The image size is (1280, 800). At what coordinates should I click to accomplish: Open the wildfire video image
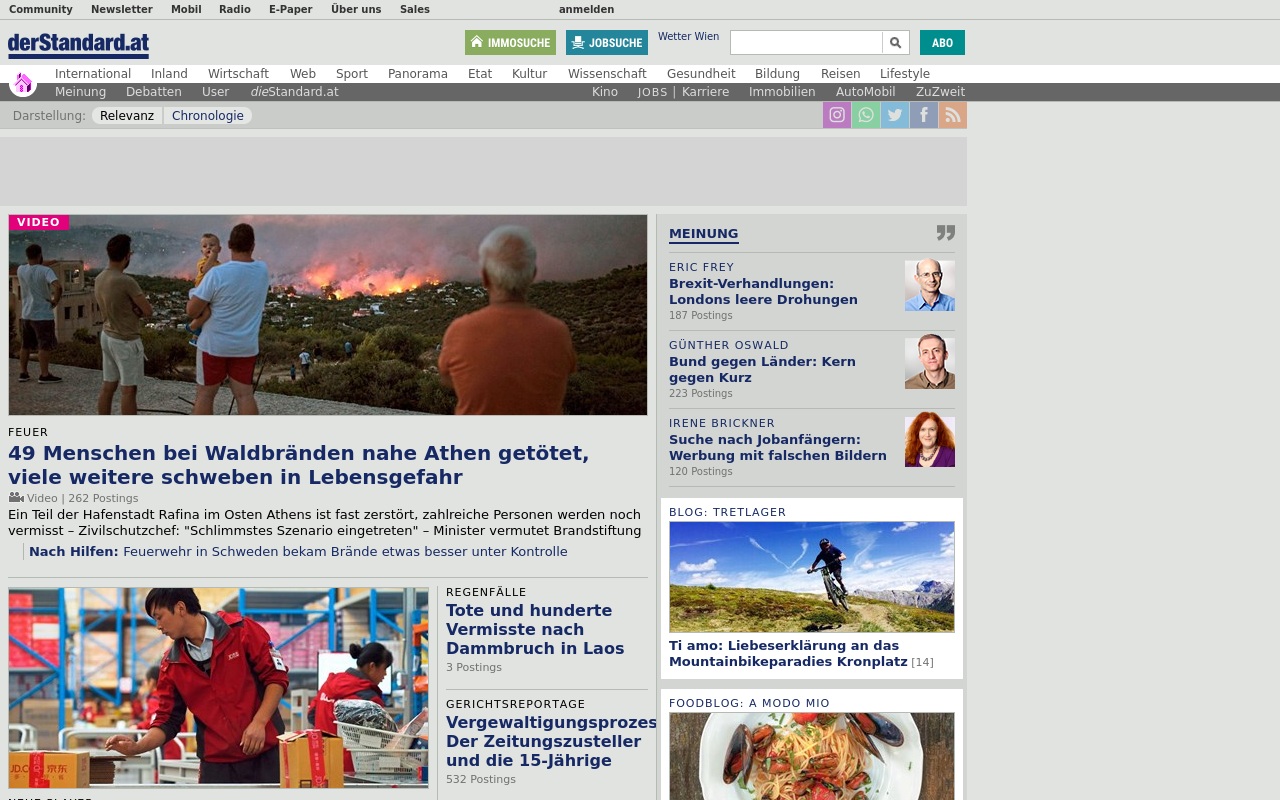pyautogui.click(x=328, y=315)
